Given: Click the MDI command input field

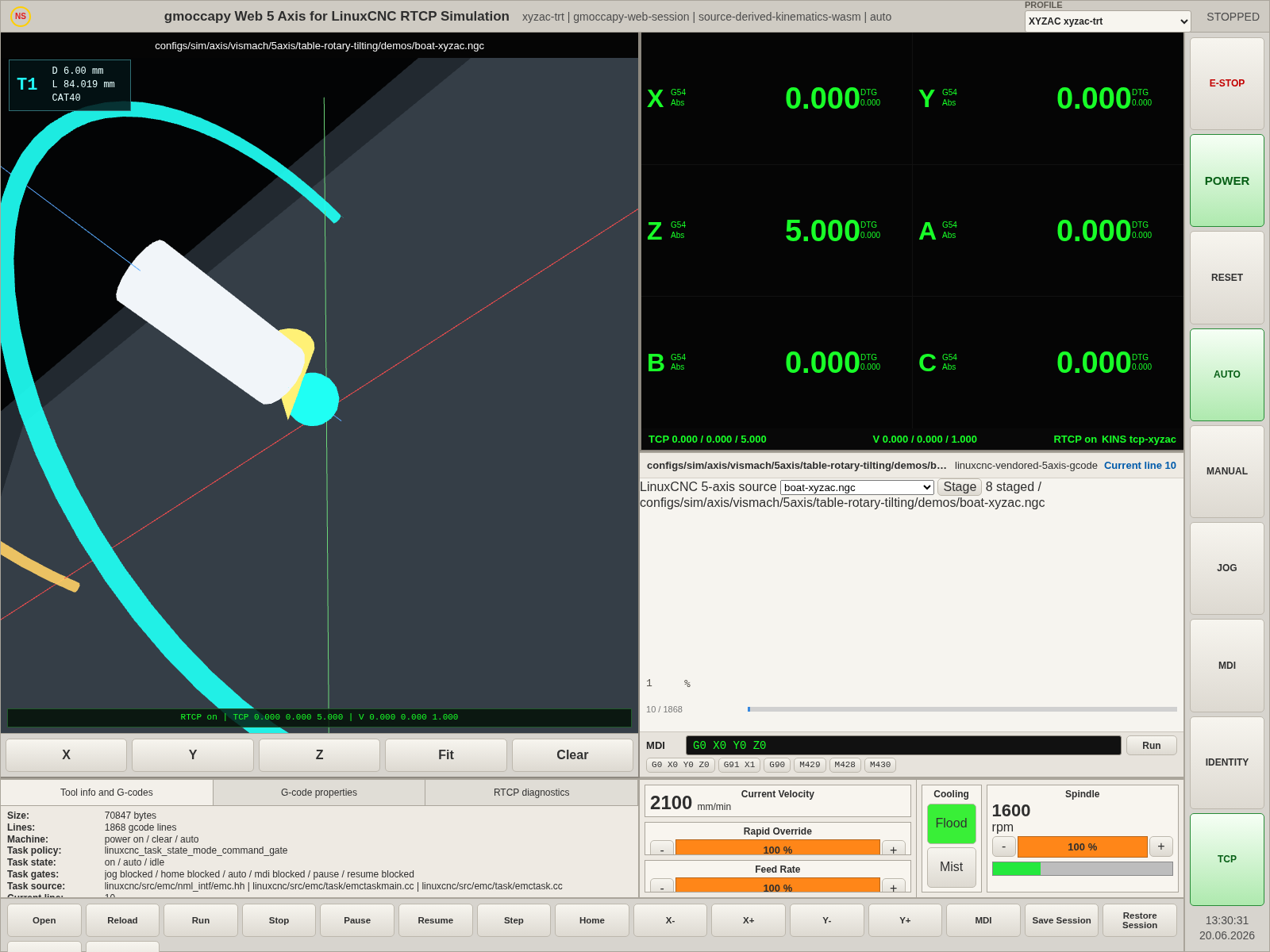Looking at the screenshot, I should (903, 746).
